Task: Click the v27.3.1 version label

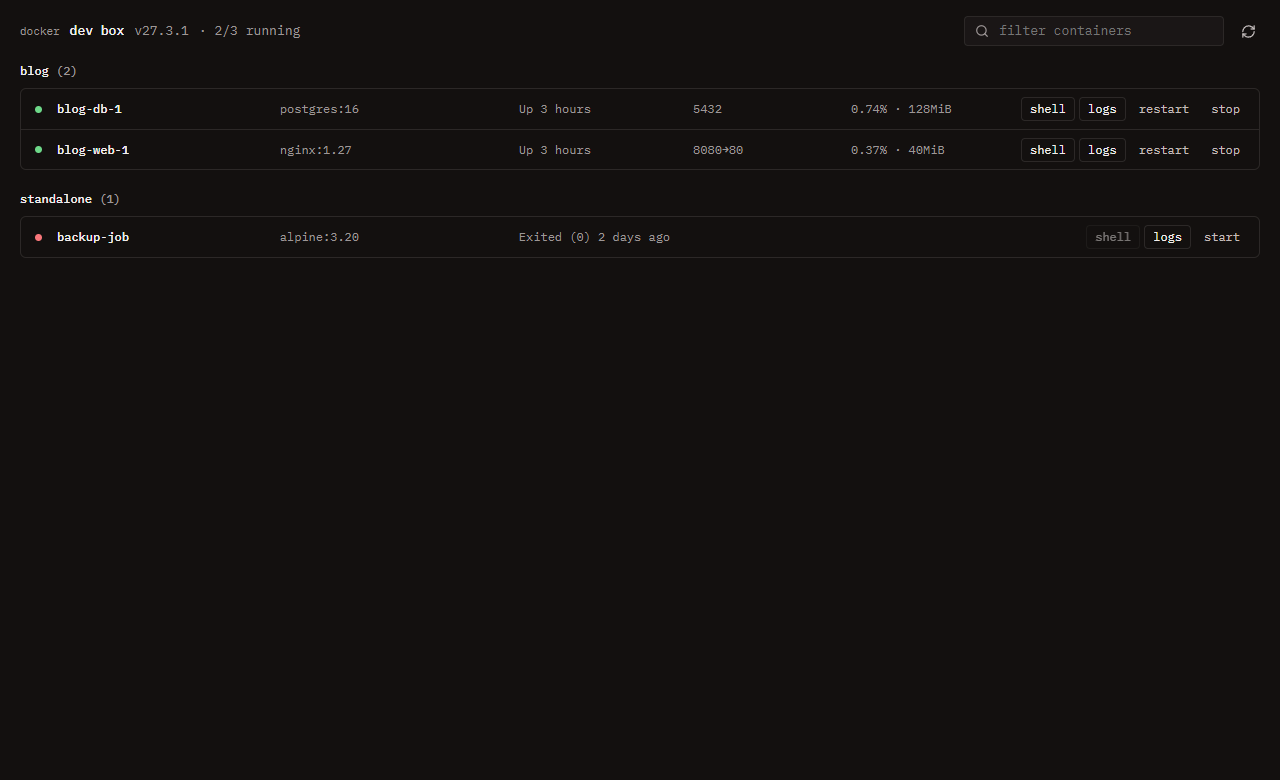Action: (x=162, y=31)
